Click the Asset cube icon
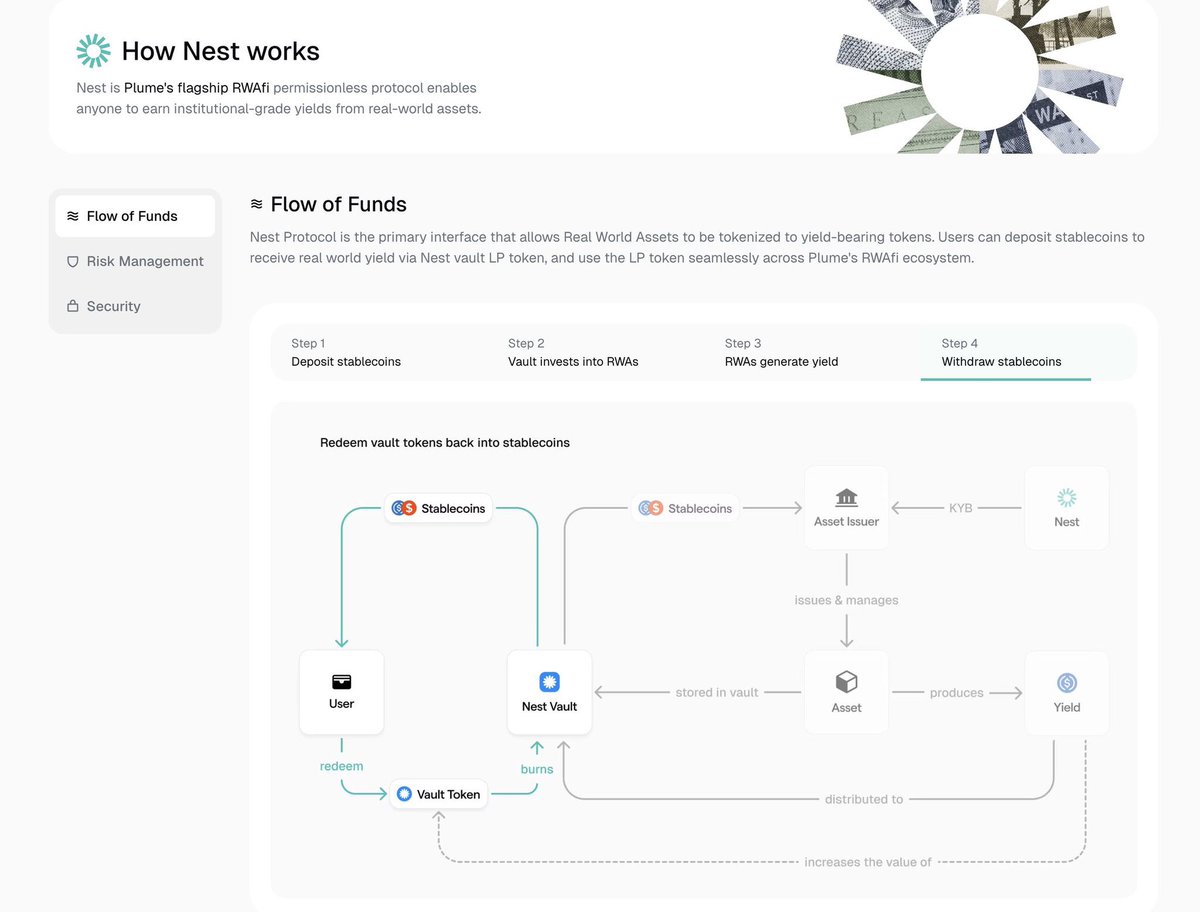This screenshot has height=912, width=1200. click(x=846, y=682)
